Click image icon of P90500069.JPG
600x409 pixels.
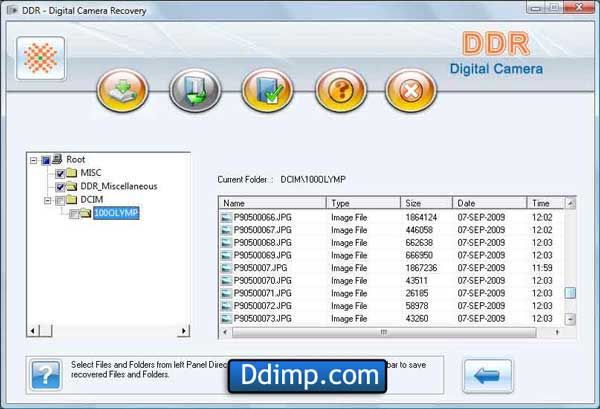[x=226, y=255]
